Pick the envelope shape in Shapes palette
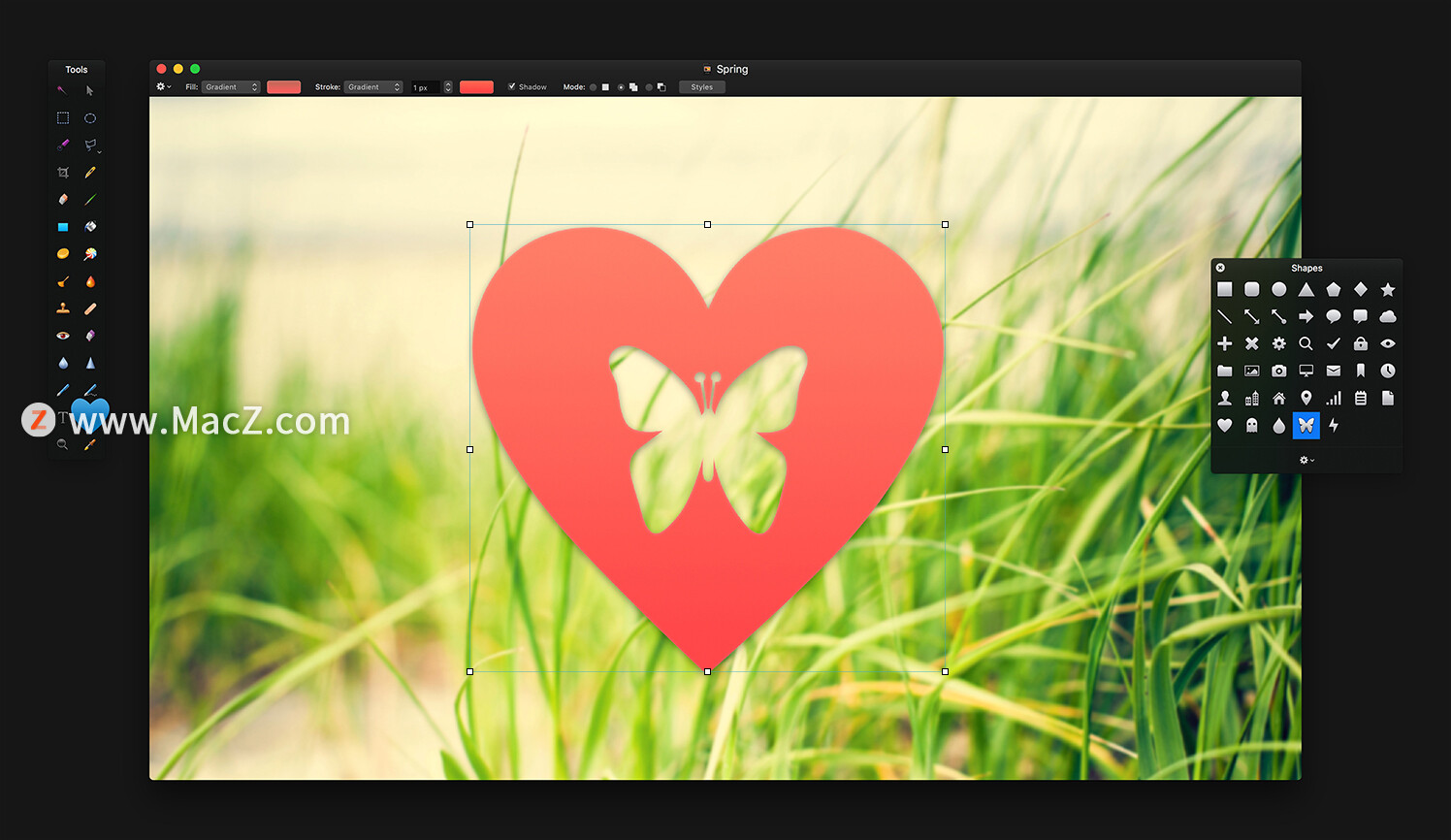Viewport: 1451px width, 840px height. (1334, 371)
